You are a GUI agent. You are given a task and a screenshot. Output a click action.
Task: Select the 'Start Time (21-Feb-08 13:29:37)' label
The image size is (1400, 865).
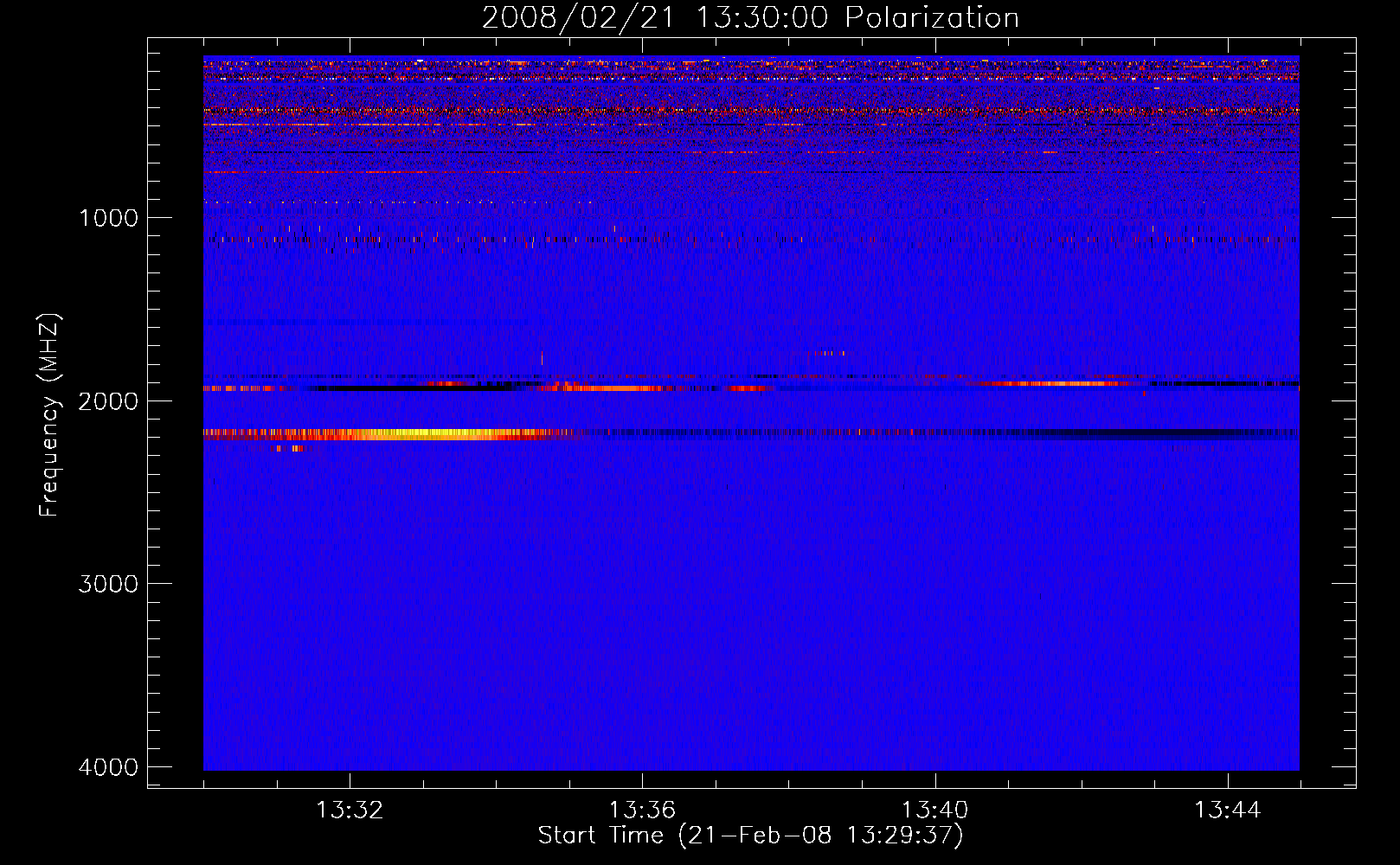(x=750, y=836)
